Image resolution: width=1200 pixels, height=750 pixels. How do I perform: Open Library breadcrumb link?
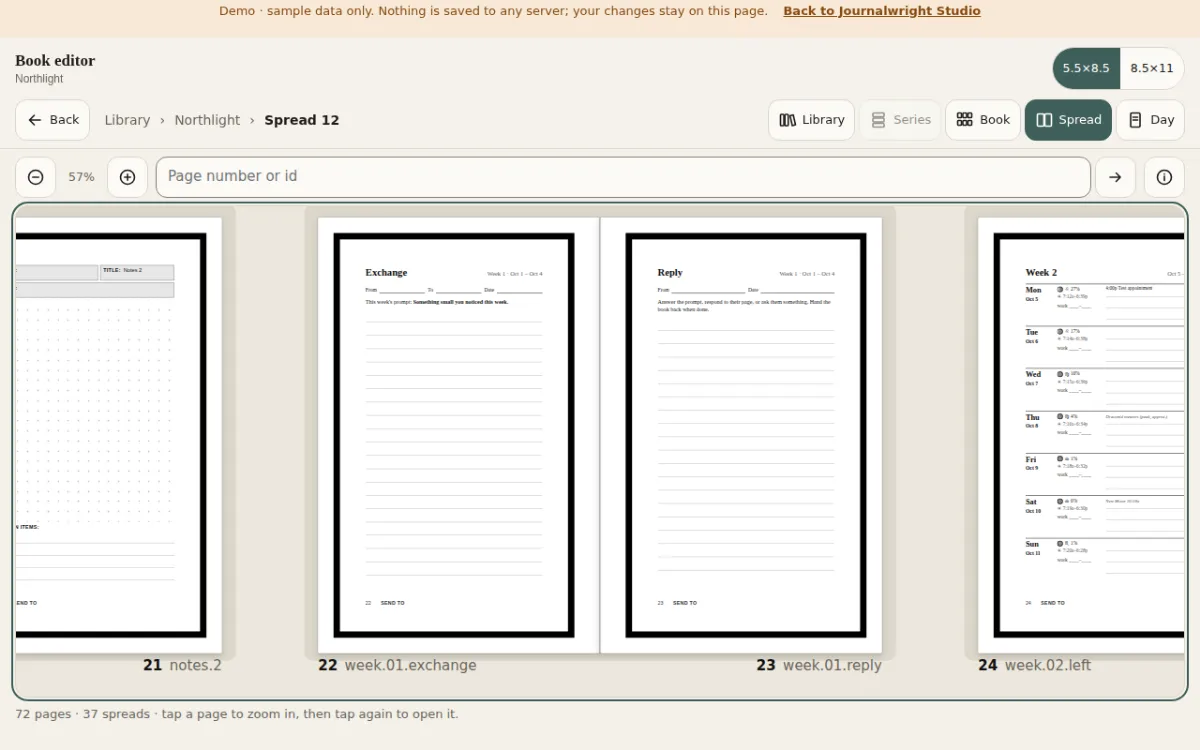(x=127, y=120)
